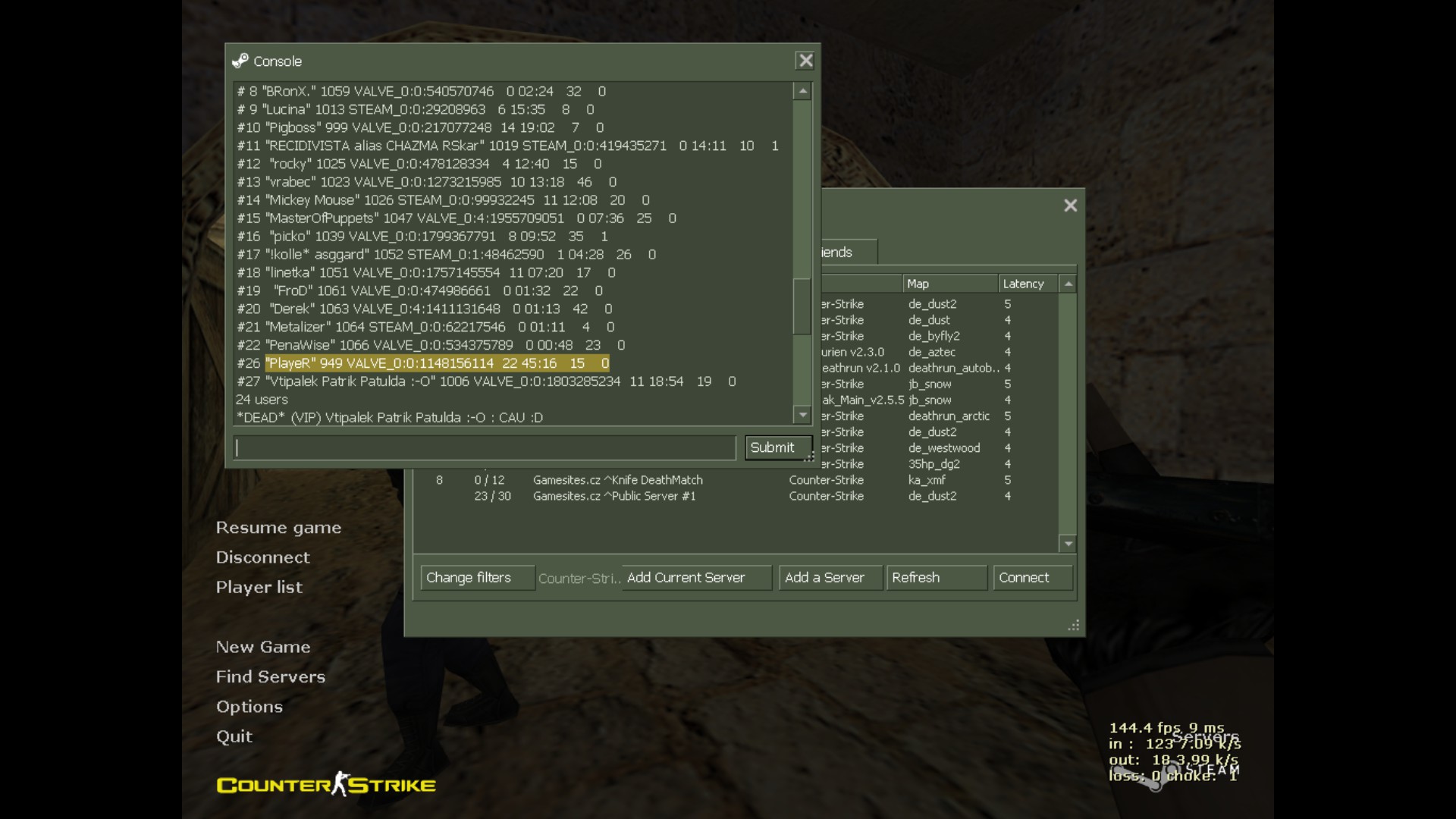Open the Change filters panel
The image size is (1456, 819).
477,578
